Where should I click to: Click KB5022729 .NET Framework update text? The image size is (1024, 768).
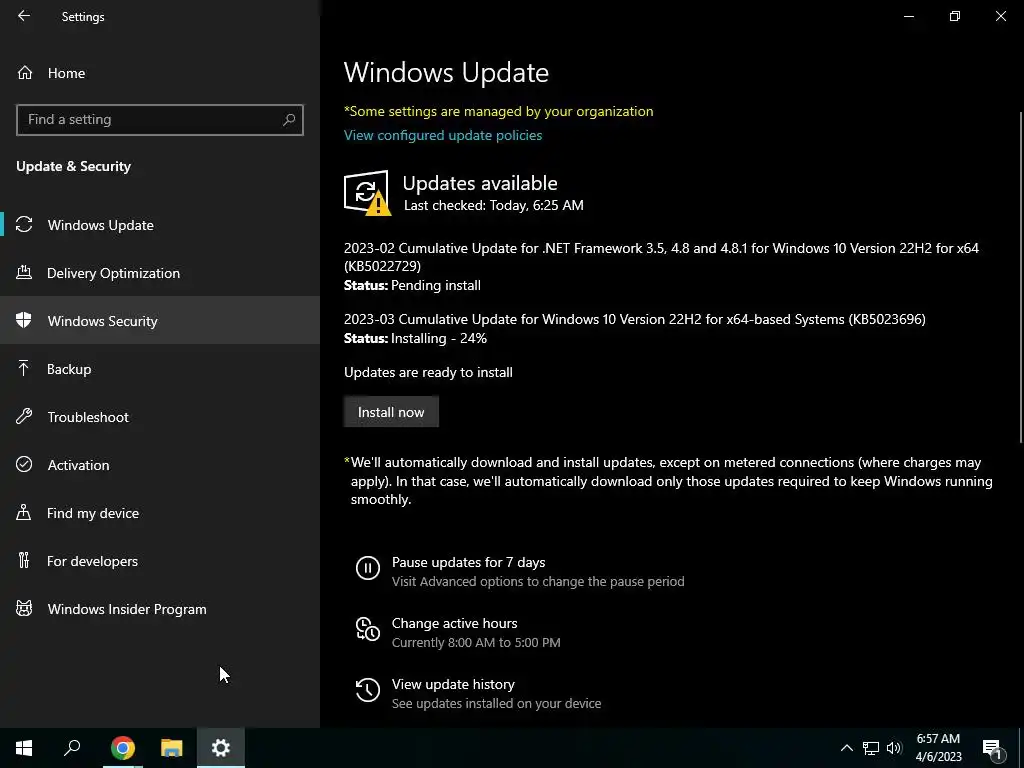(661, 257)
